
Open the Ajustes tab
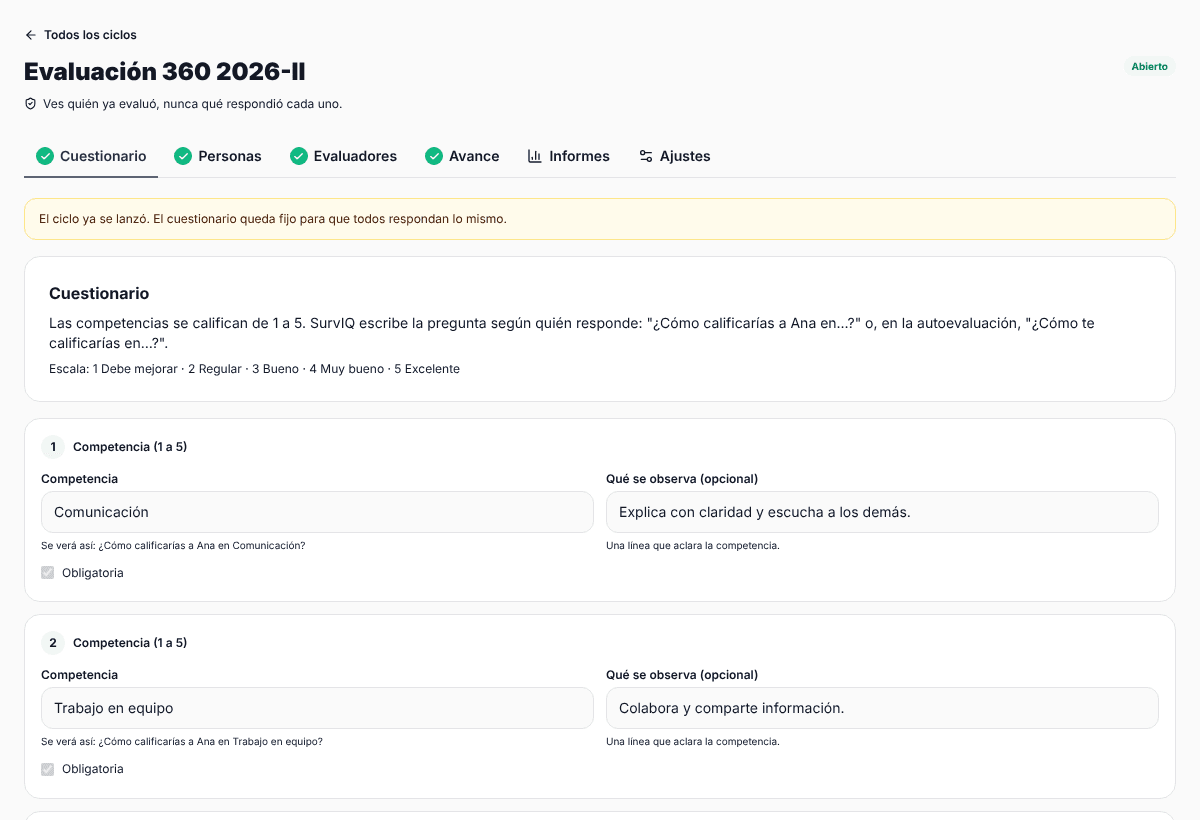[x=675, y=156]
